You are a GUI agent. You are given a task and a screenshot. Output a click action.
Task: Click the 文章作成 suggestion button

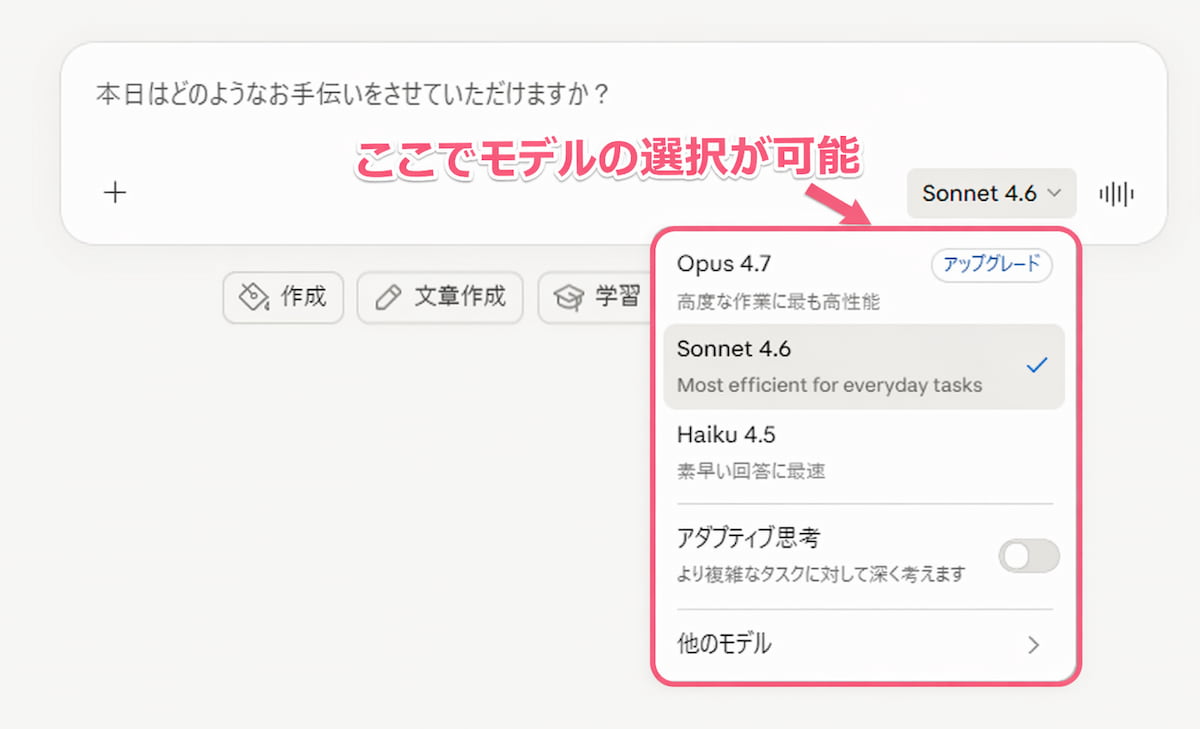440,297
